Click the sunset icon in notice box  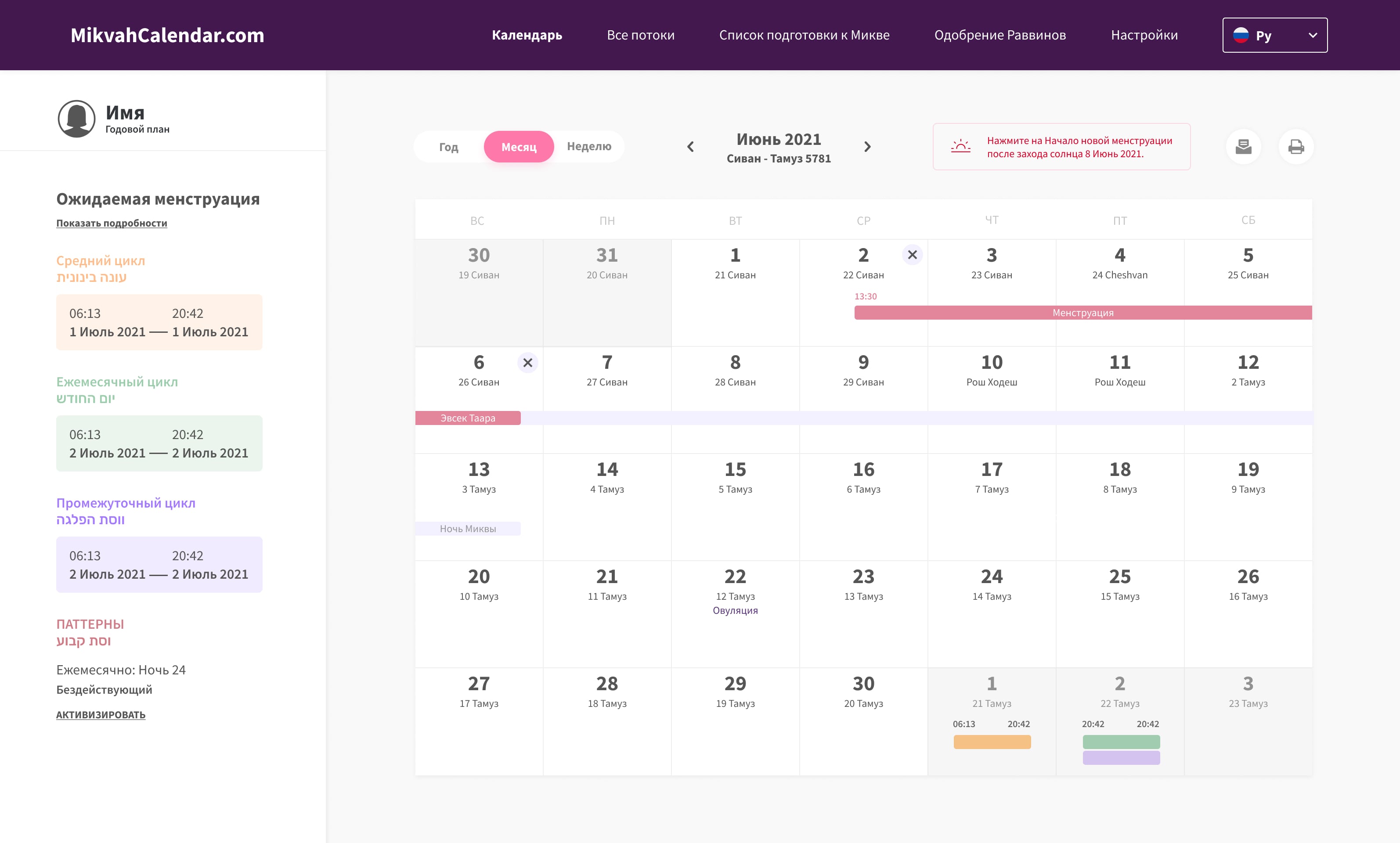960,147
